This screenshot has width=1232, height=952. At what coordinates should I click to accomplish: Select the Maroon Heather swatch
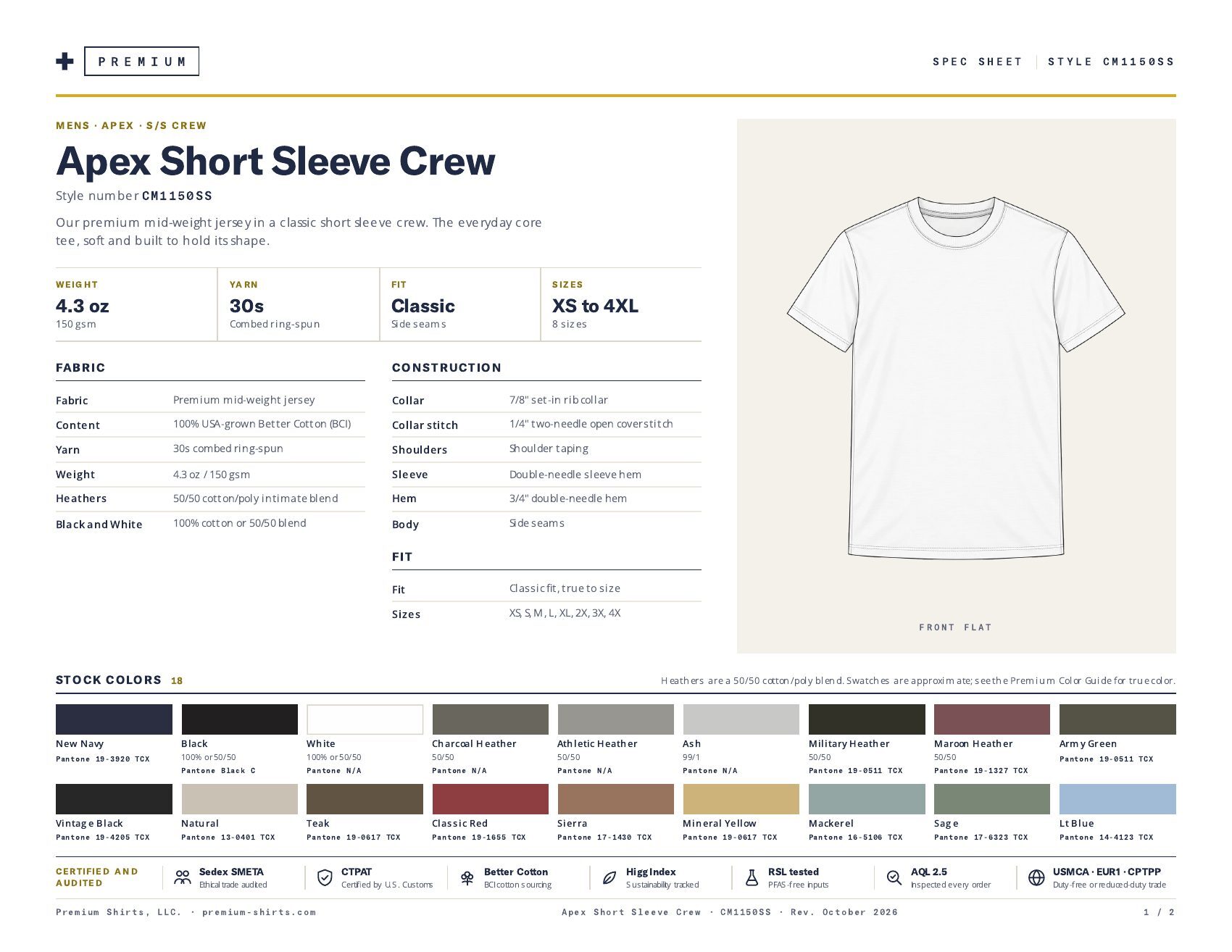(992, 719)
